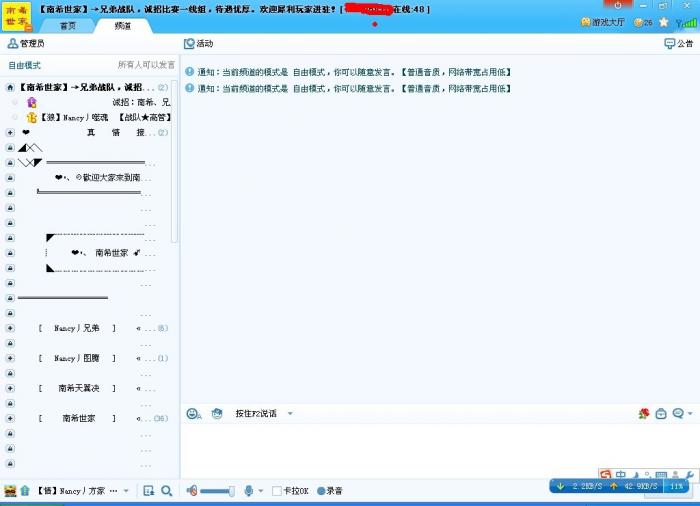Open the microphone dropdown arrow

261,491
